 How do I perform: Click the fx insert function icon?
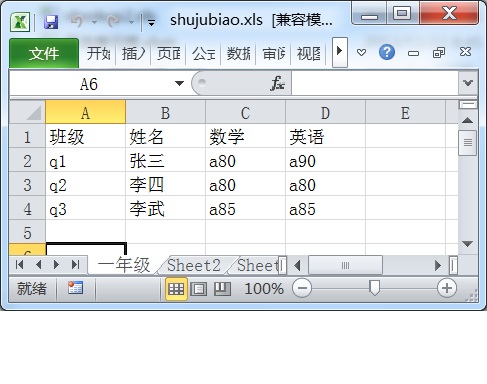277,83
